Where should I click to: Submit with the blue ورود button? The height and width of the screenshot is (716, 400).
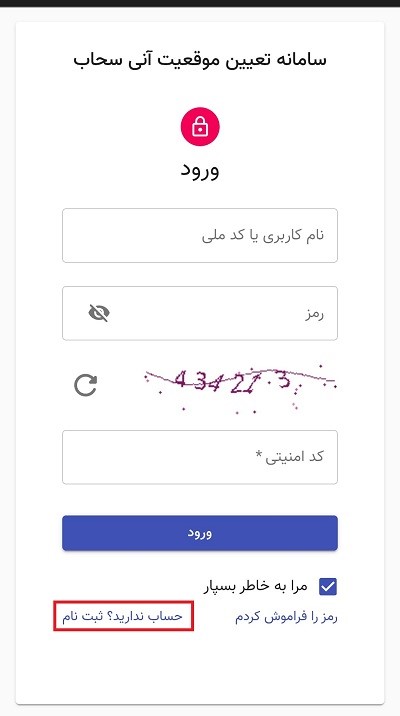[x=200, y=533]
